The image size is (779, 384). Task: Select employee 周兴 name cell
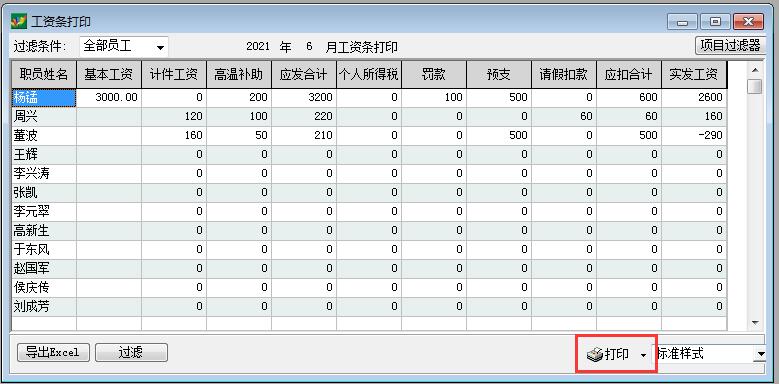point(44,117)
